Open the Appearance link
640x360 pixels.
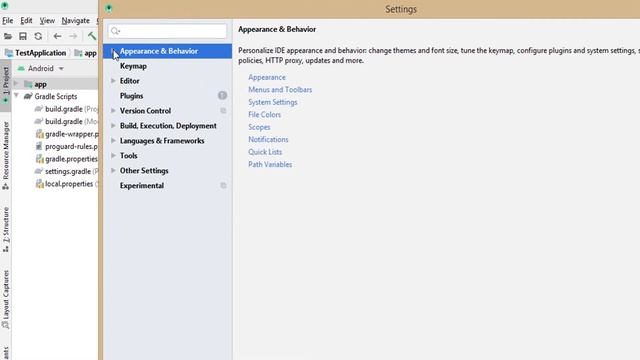pos(267,77)
